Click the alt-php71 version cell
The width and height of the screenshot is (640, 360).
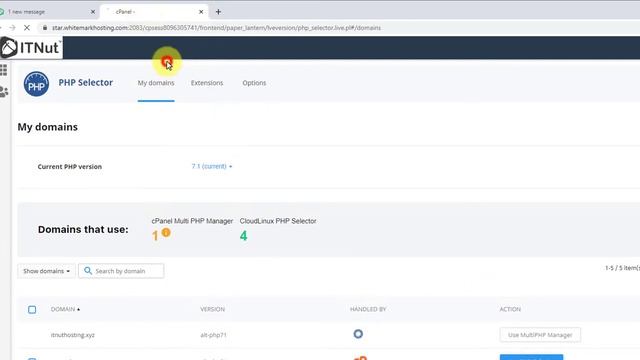click(x=213, y=335)
